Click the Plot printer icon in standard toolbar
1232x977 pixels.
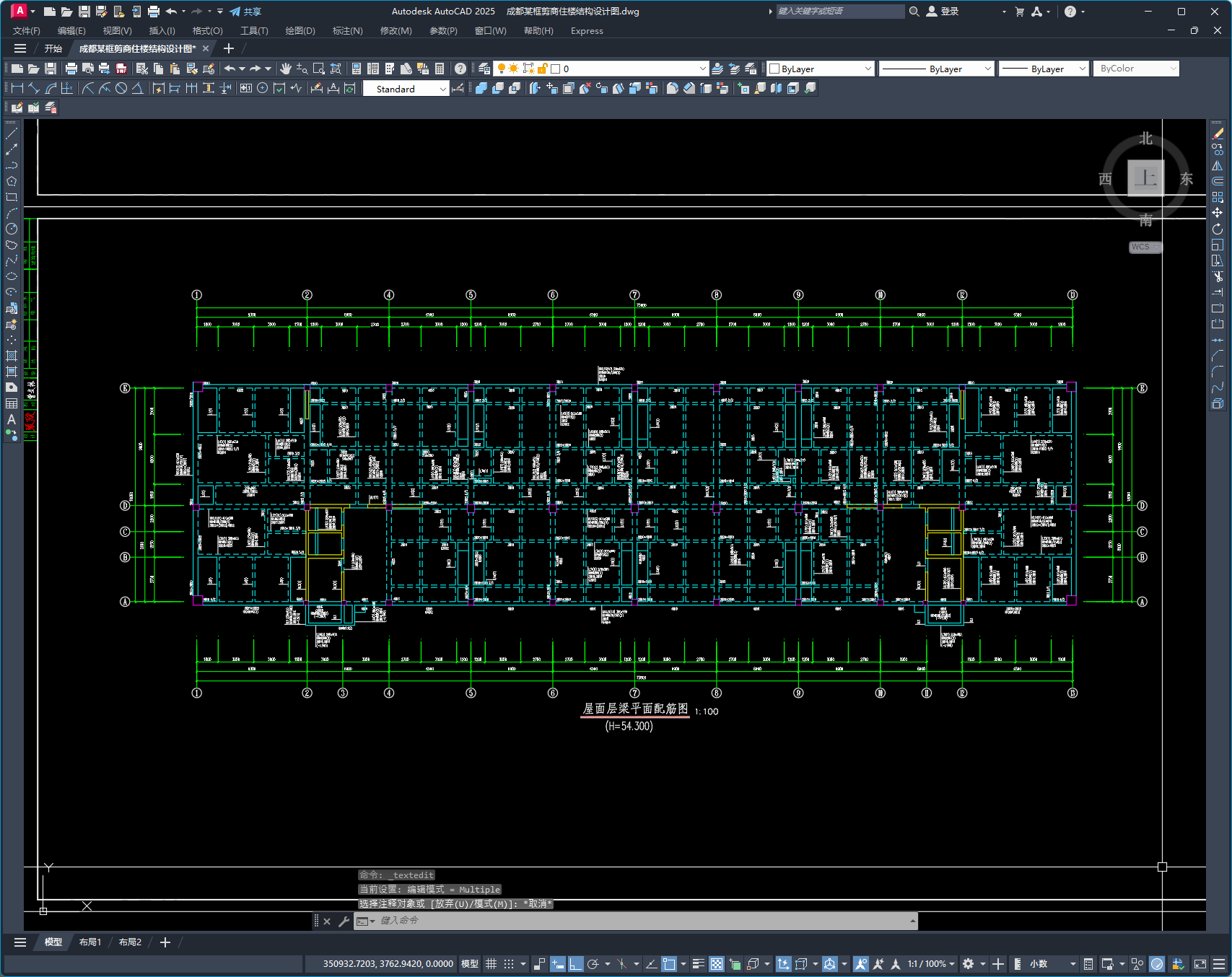[x=71, y=69]
